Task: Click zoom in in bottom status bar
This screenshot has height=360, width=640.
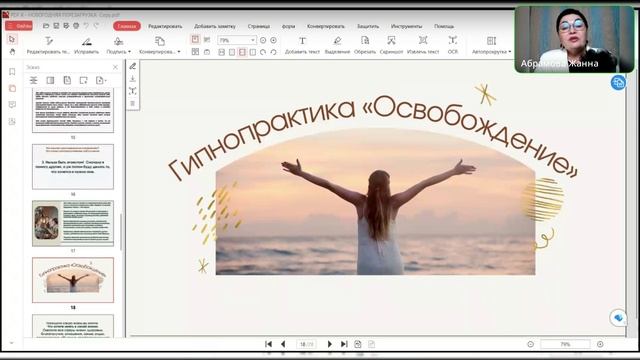Action: click(600, 344)
